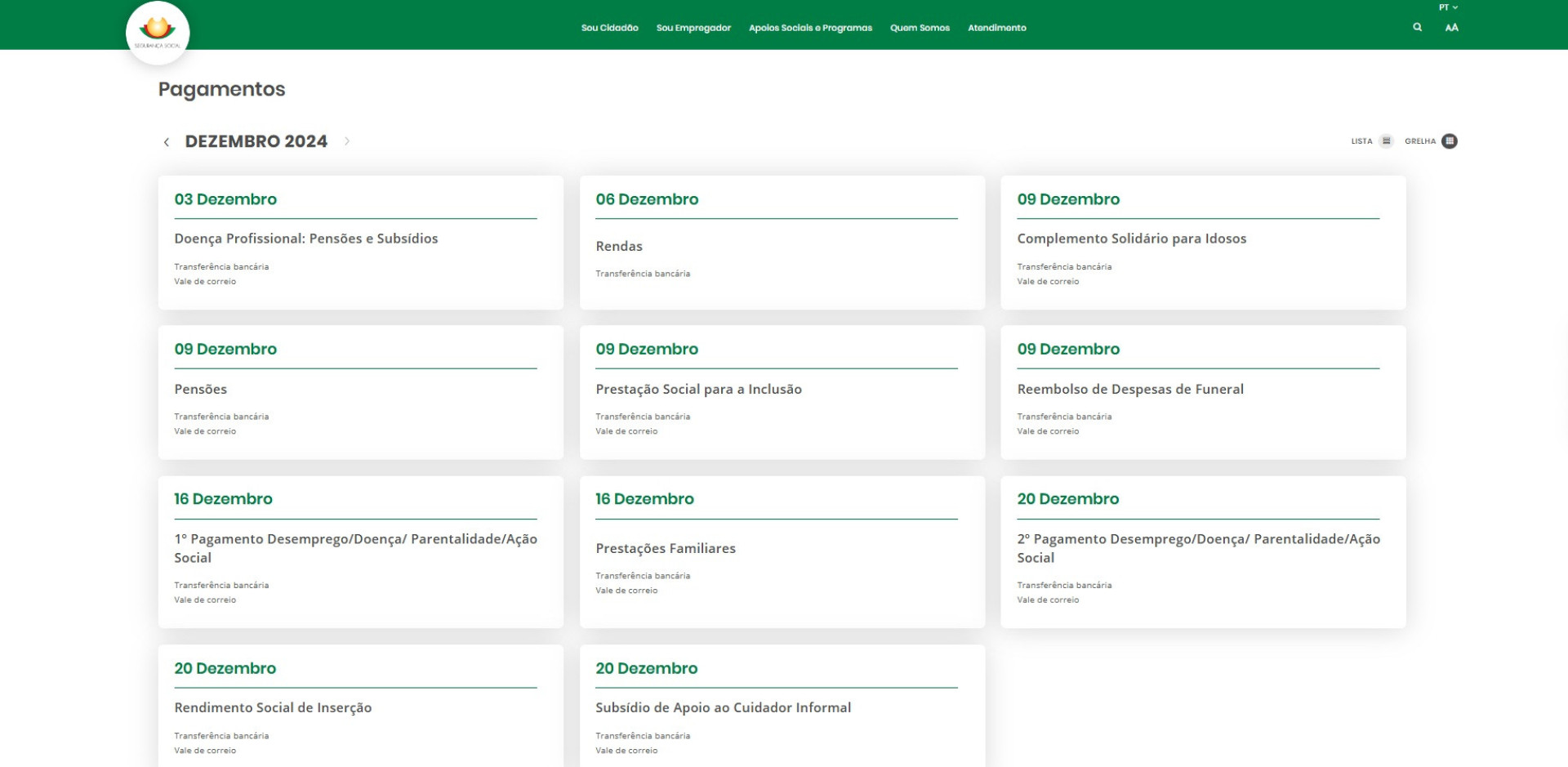Go to previous month arrow
Viewport: 1568px width, 767px height.
point(167,142)
